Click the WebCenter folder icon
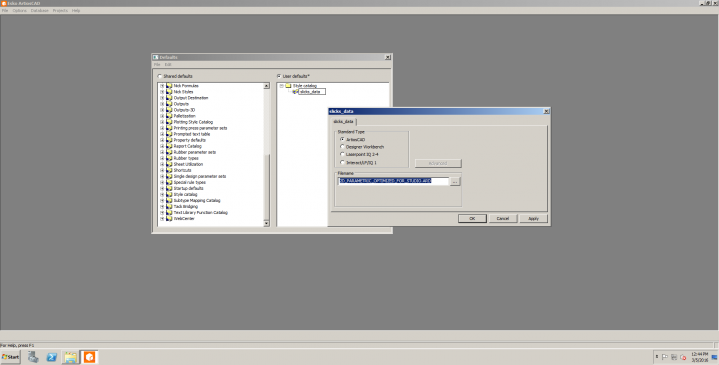This screenshot has height=365, width=719. pyautogui.click(x=169, y=219)
